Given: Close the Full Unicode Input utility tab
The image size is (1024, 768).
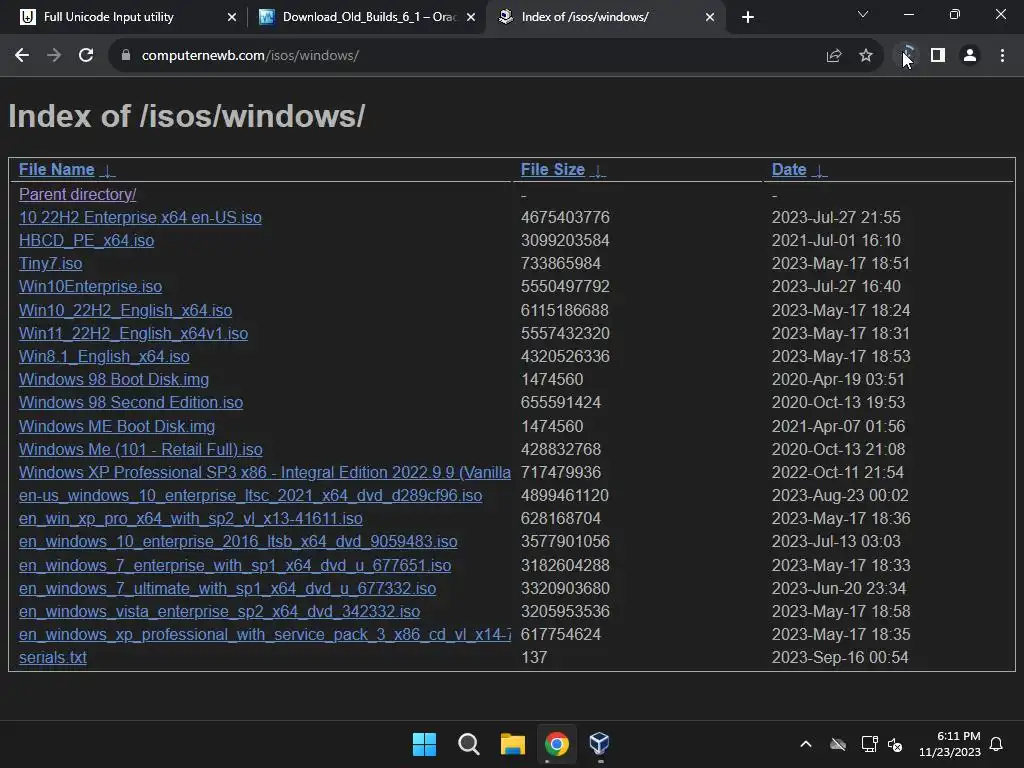Looking at the screenshot, I should click(231, 17).
